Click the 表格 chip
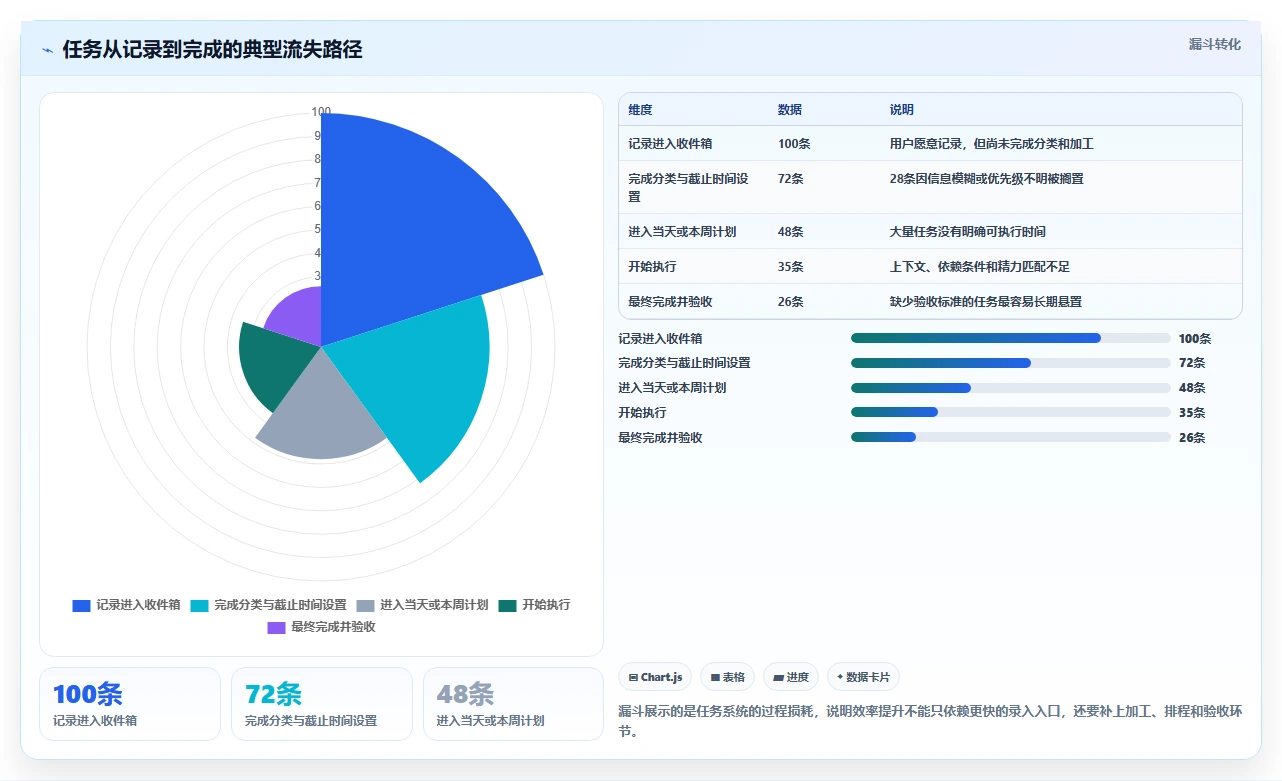Viewport: 1282px width, 781px height. pos(727,677)
